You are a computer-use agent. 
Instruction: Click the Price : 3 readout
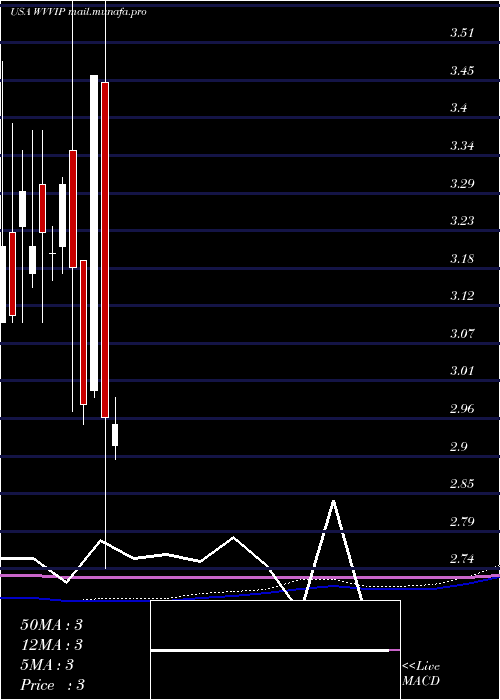tap(53, 685)
